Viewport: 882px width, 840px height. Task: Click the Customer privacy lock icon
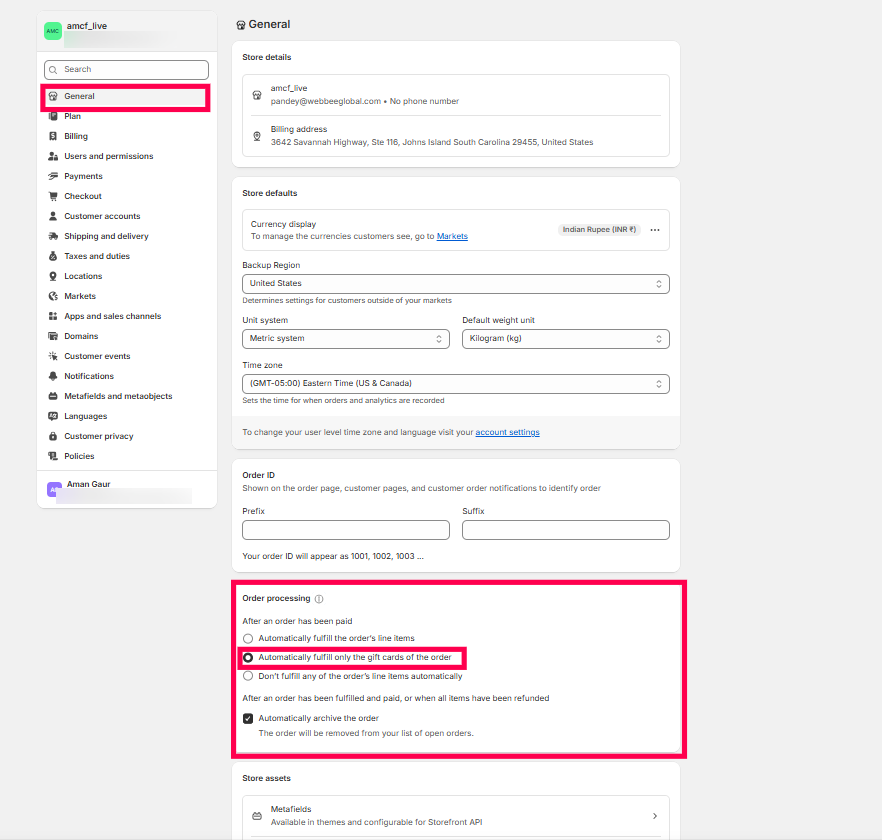pos(54,436)
